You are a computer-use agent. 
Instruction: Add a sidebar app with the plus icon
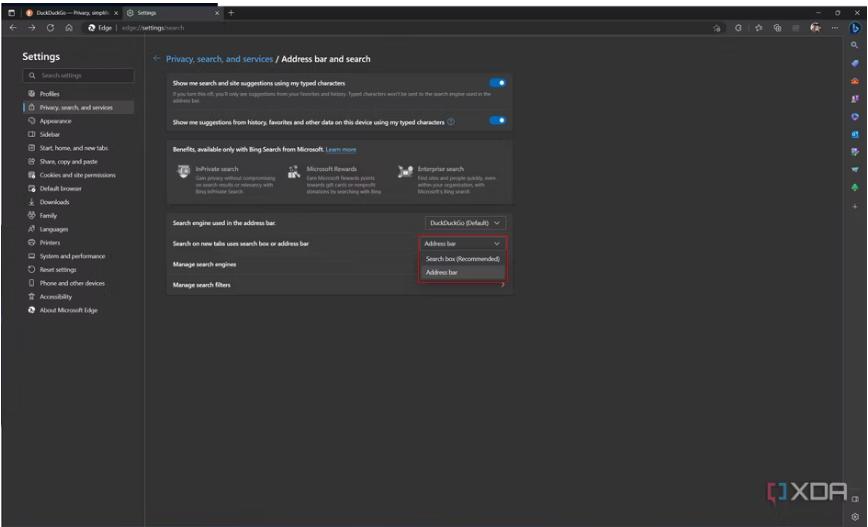pos(855,206)
